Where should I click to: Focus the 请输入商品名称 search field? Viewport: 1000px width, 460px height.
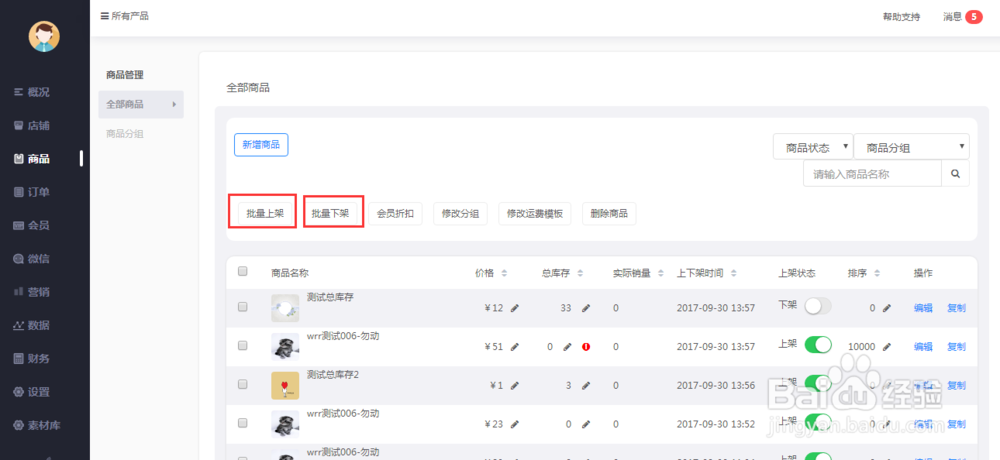pos(872,174)
